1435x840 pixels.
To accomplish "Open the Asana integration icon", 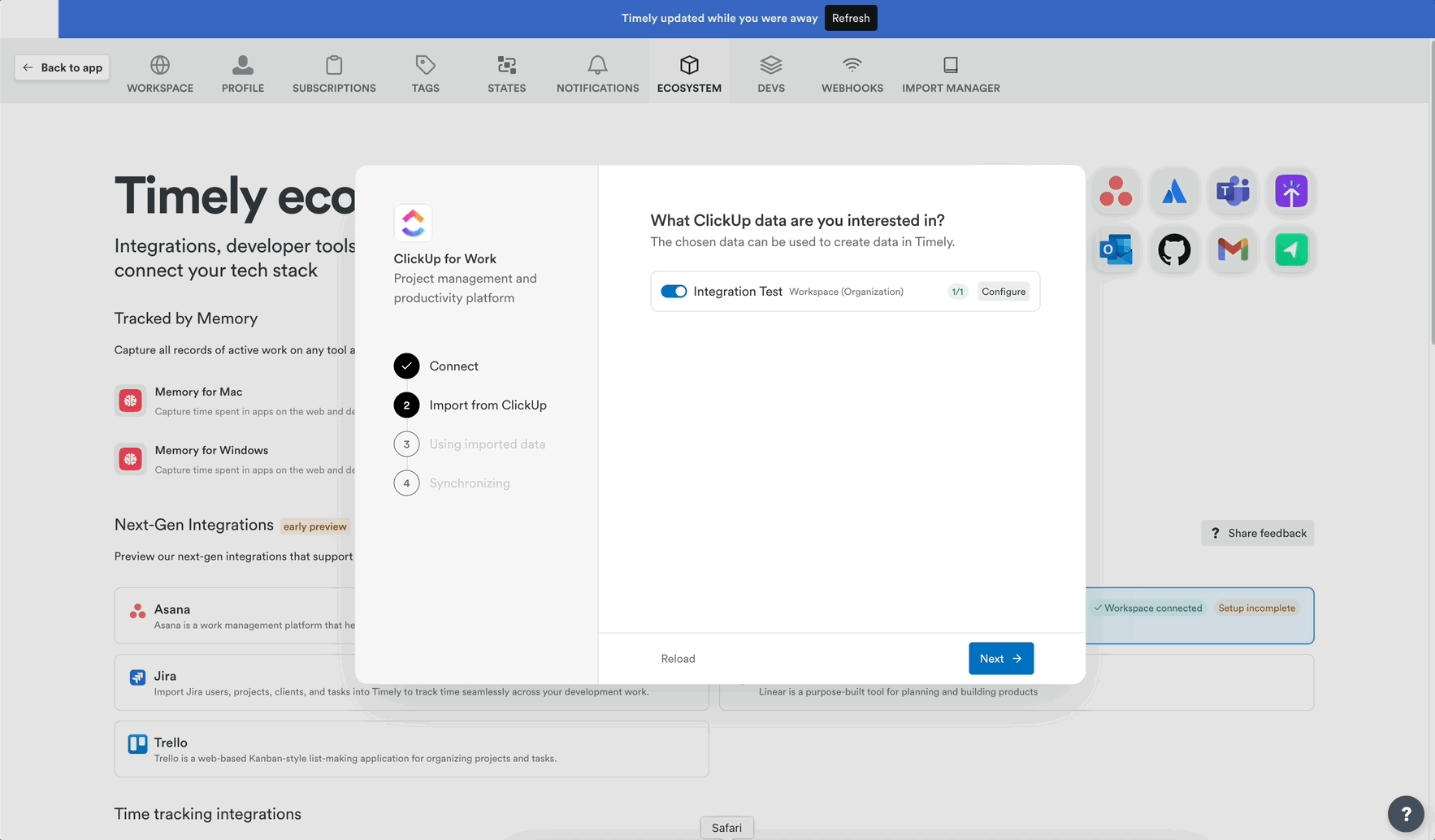I will 1116,193.
